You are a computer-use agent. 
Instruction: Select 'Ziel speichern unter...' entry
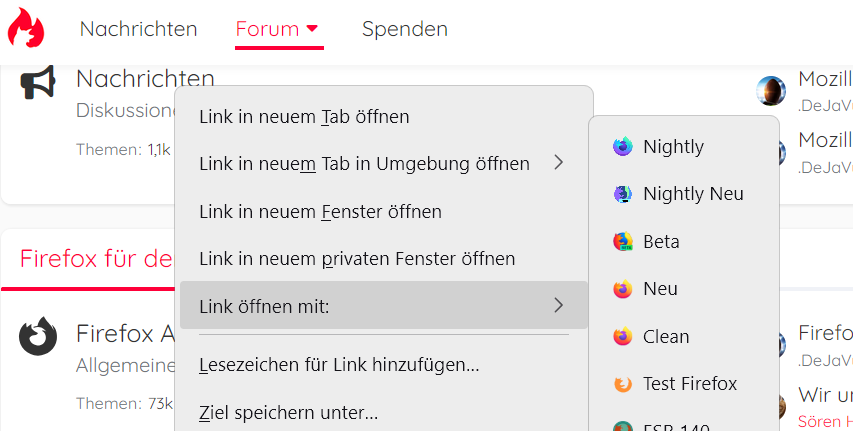[x=288, y=412]
